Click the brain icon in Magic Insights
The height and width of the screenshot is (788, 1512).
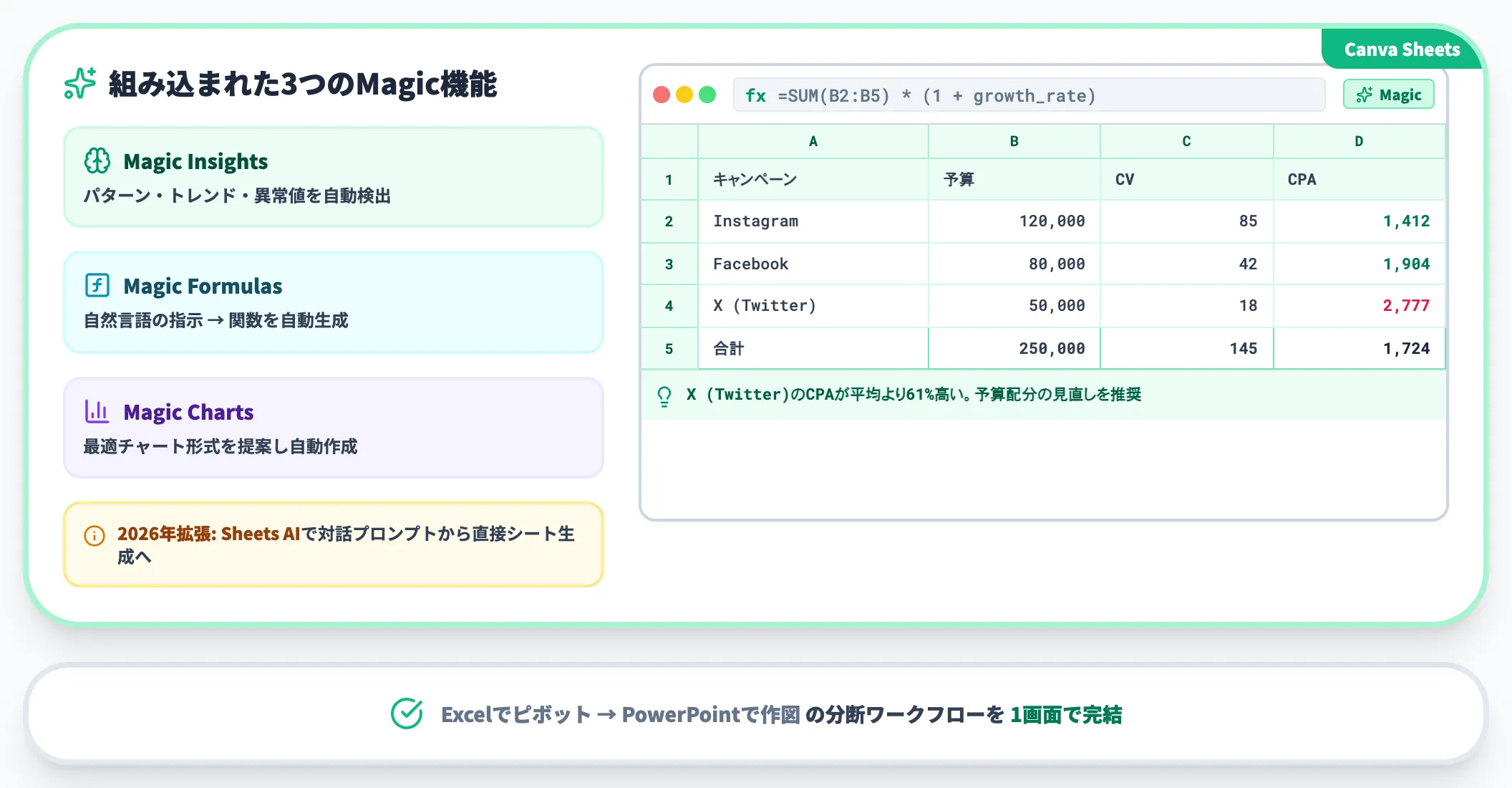(x=97, y=160)
